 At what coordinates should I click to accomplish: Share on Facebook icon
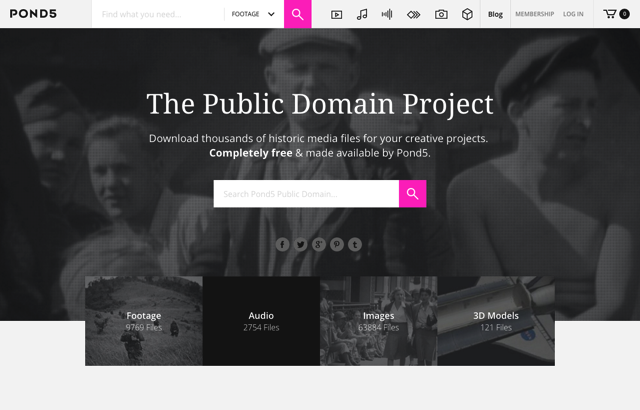[282, 244]
